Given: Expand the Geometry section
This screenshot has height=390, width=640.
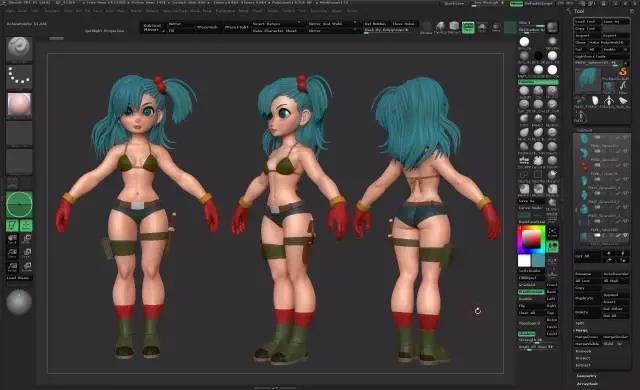Looking at the screenshot, I should (x=587, y=376).
